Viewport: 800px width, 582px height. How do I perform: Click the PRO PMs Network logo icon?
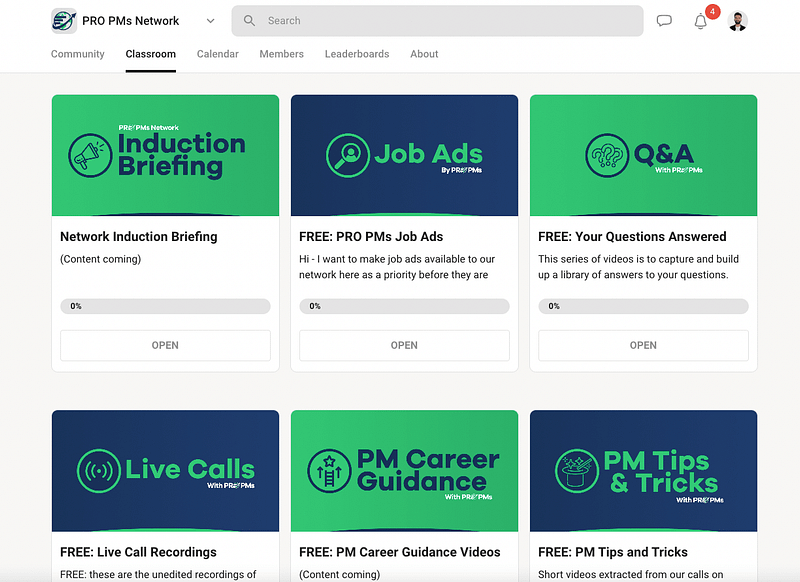(64, 21)
